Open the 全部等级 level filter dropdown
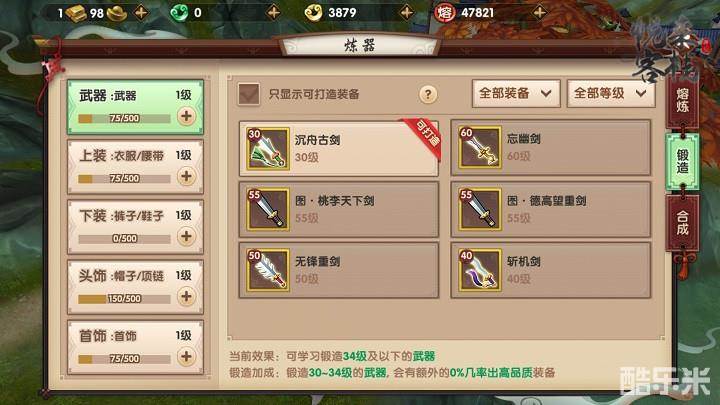Viewport: 720px width, 405px height. pos(611,94)
